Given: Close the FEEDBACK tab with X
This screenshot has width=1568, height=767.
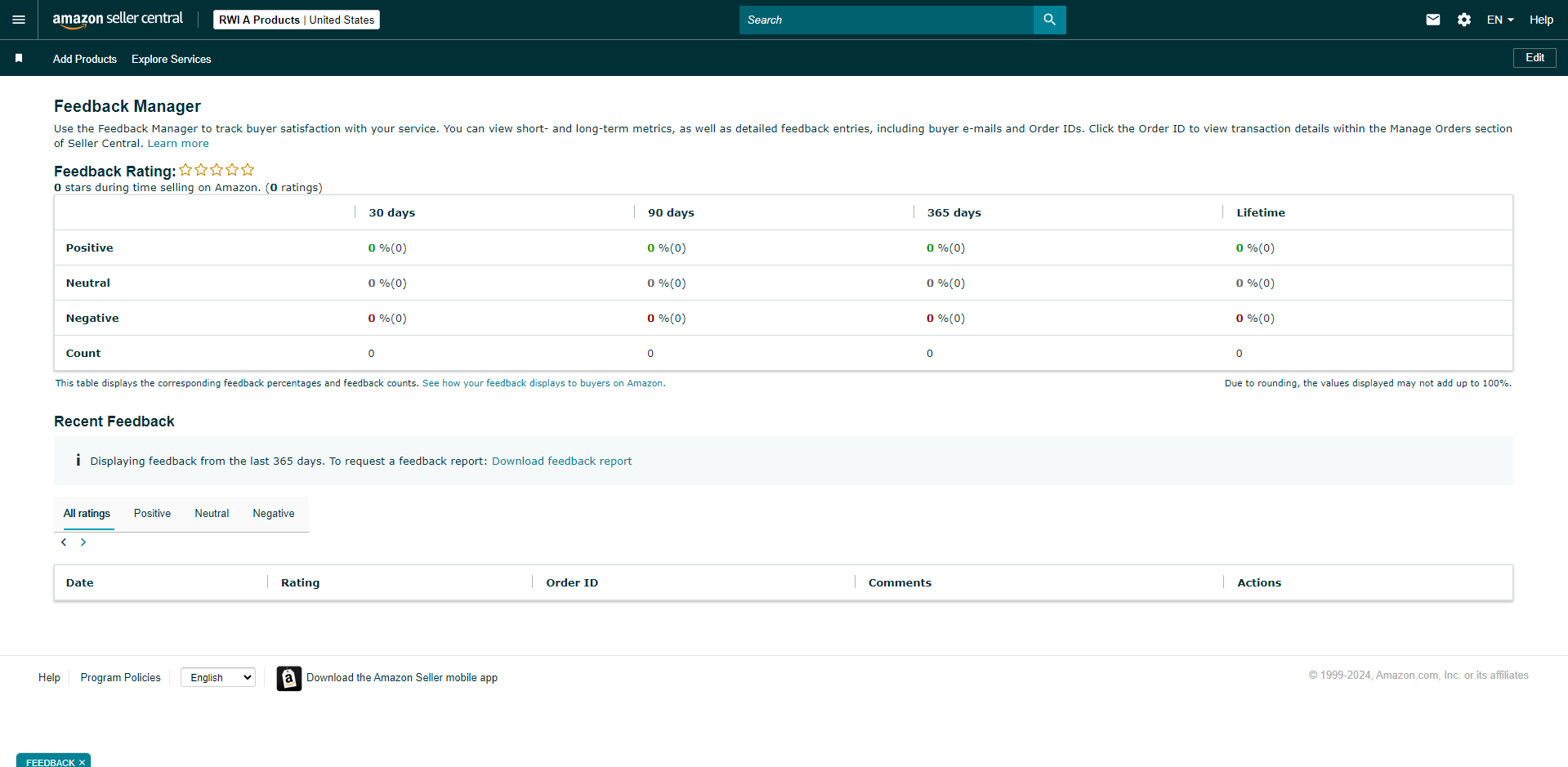Looking at the screenshot, I should (82, 762).
